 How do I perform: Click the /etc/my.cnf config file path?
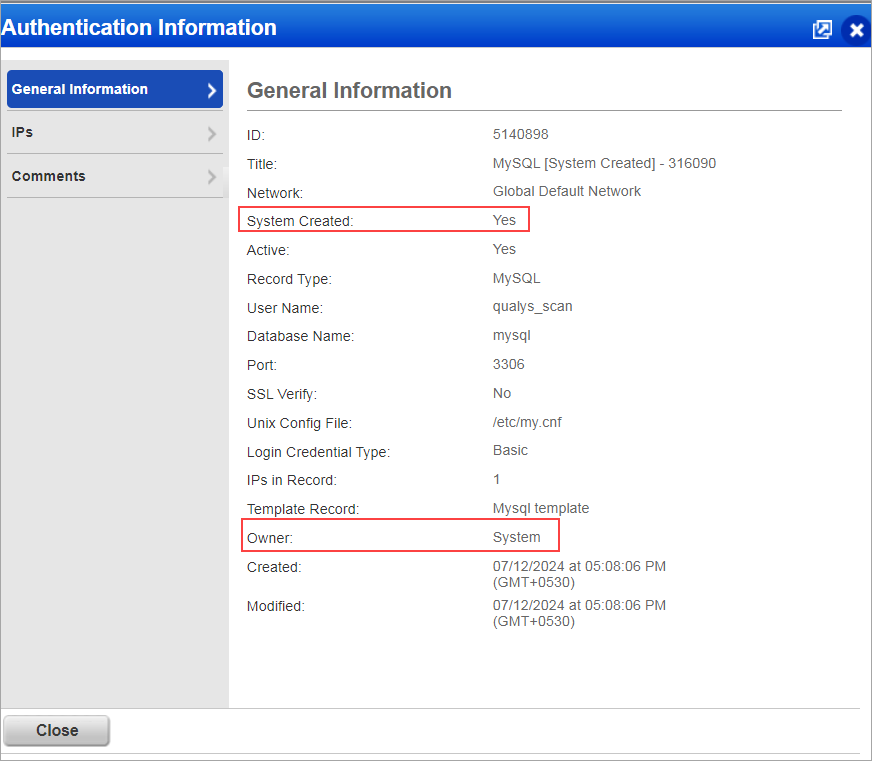tap(527, 422)
